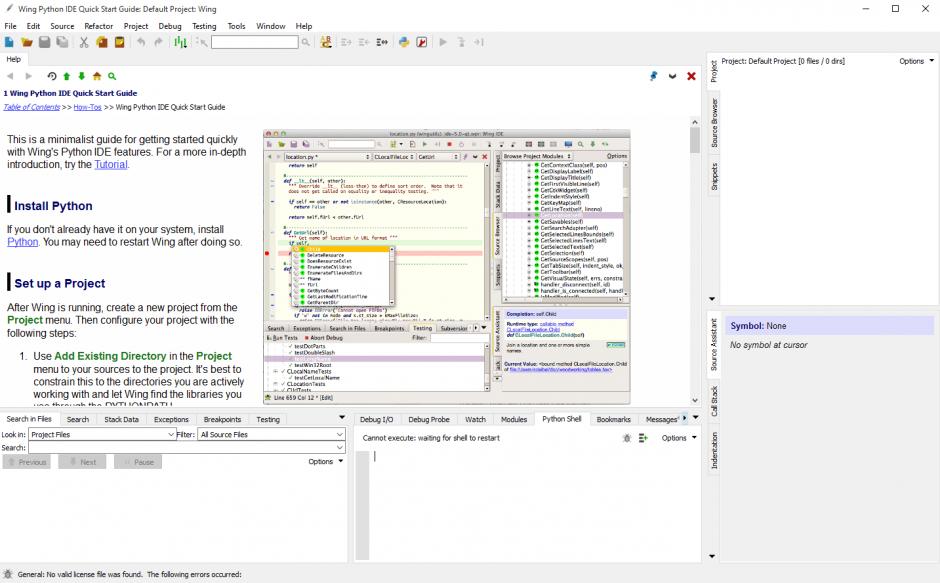Click the red PDF documentation icon
Image resolution: width=940 pixels, height=583 pixels.
[422, 42]
